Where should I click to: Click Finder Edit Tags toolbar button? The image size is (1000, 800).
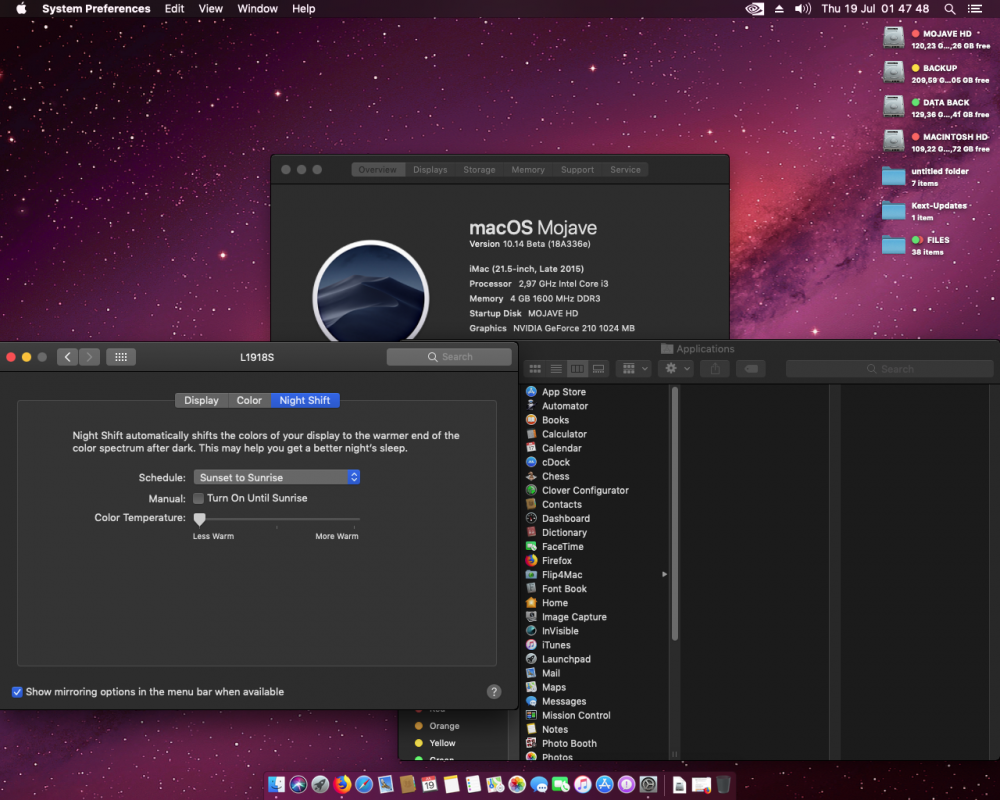[x=751, y=369]
